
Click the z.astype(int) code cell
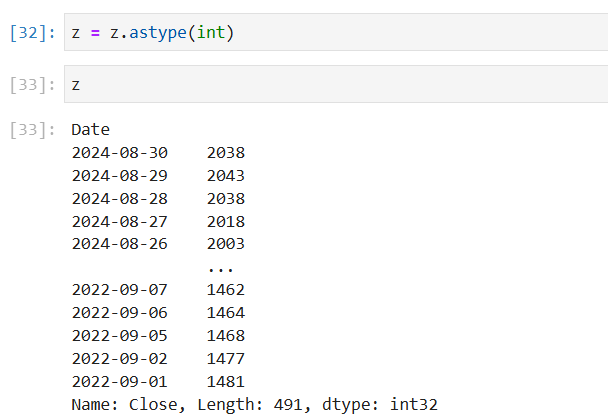(340, 32)
